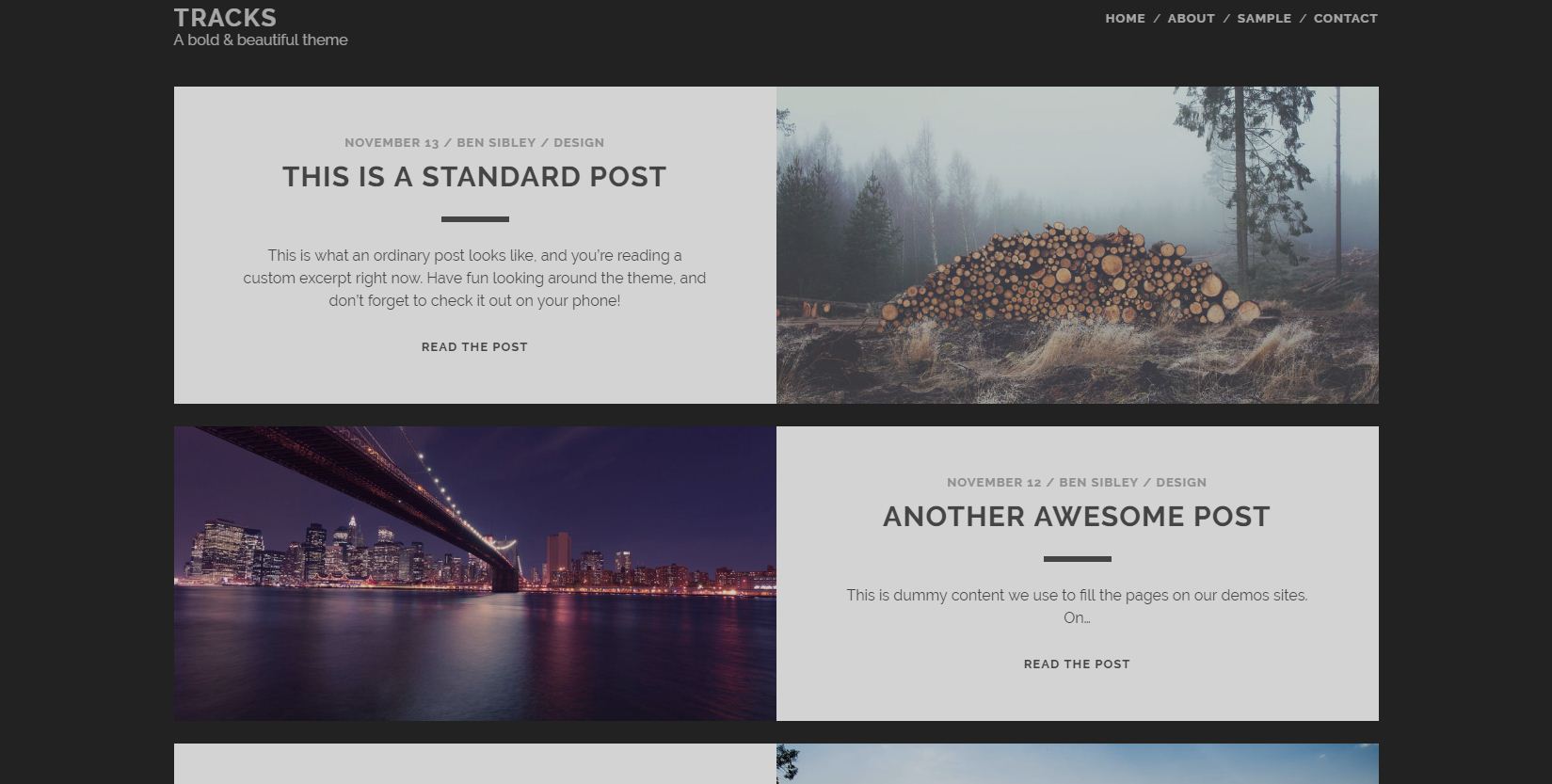Click DESIGN category on November 13 post

579,143
